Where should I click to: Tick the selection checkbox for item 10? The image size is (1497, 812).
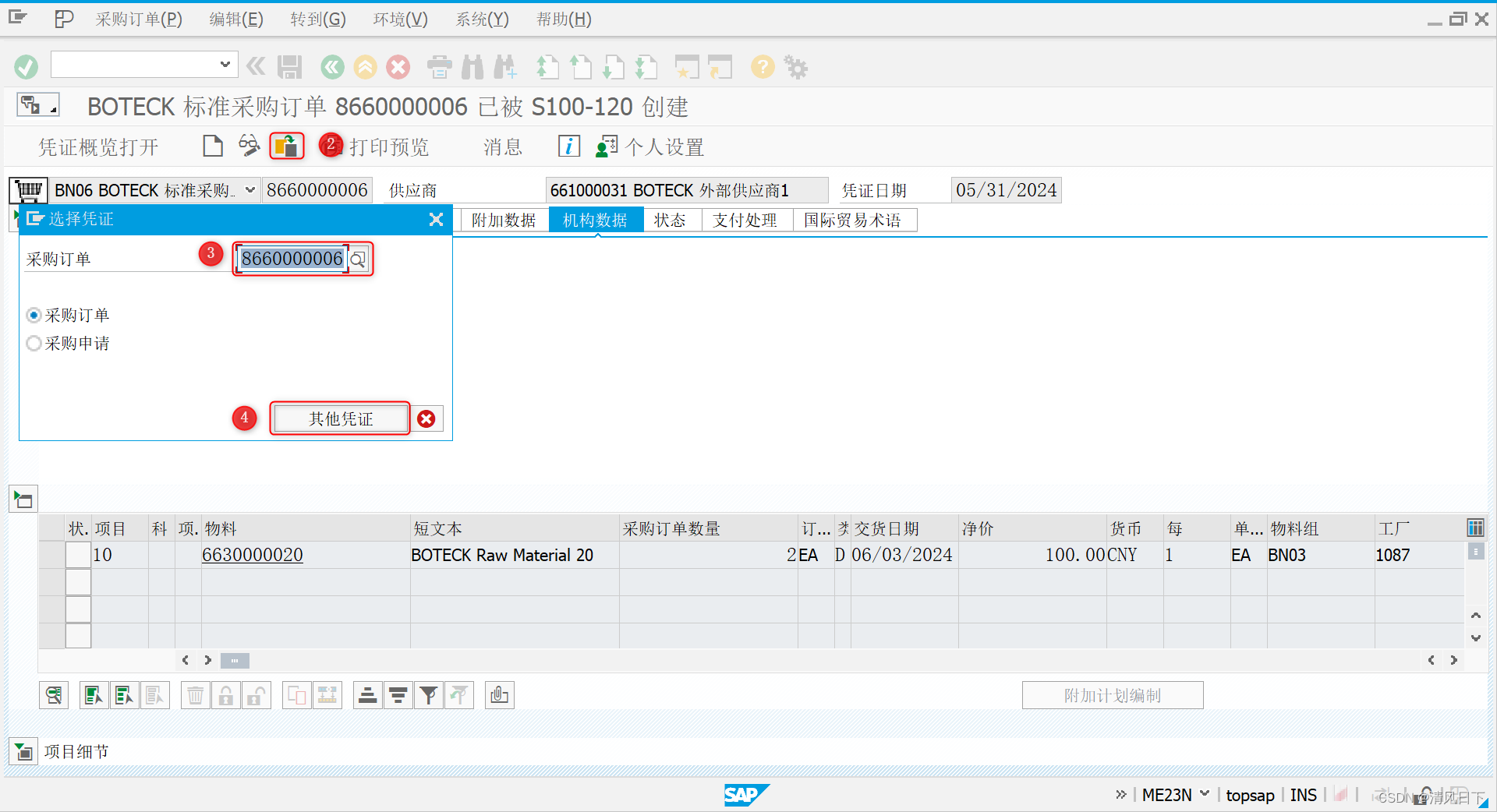78,555
